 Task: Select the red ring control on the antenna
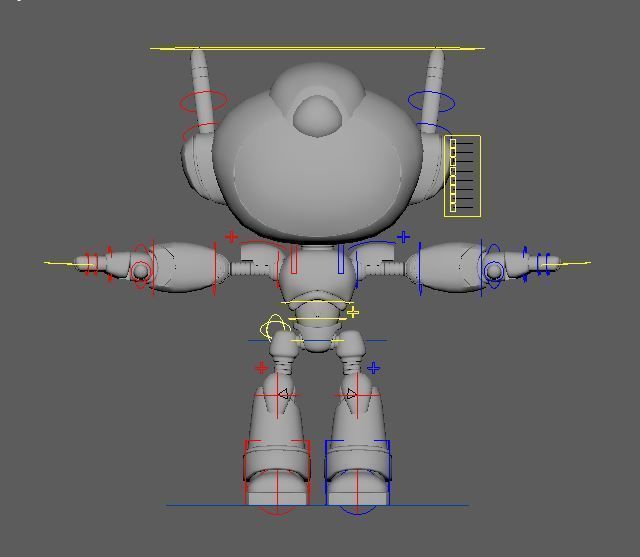click(x=203, y=102)
